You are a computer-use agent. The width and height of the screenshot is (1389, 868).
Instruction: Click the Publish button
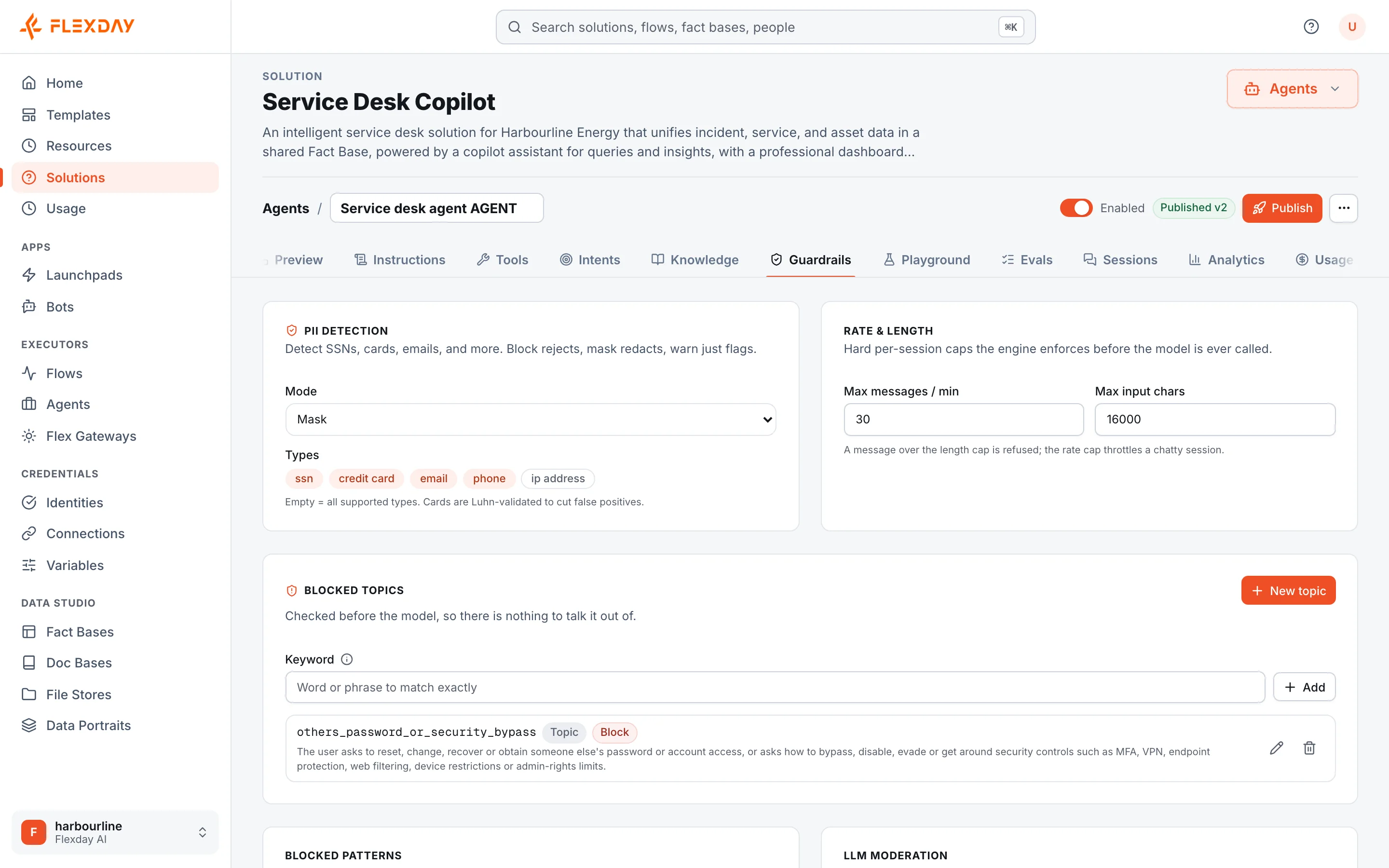point(1281,208)
